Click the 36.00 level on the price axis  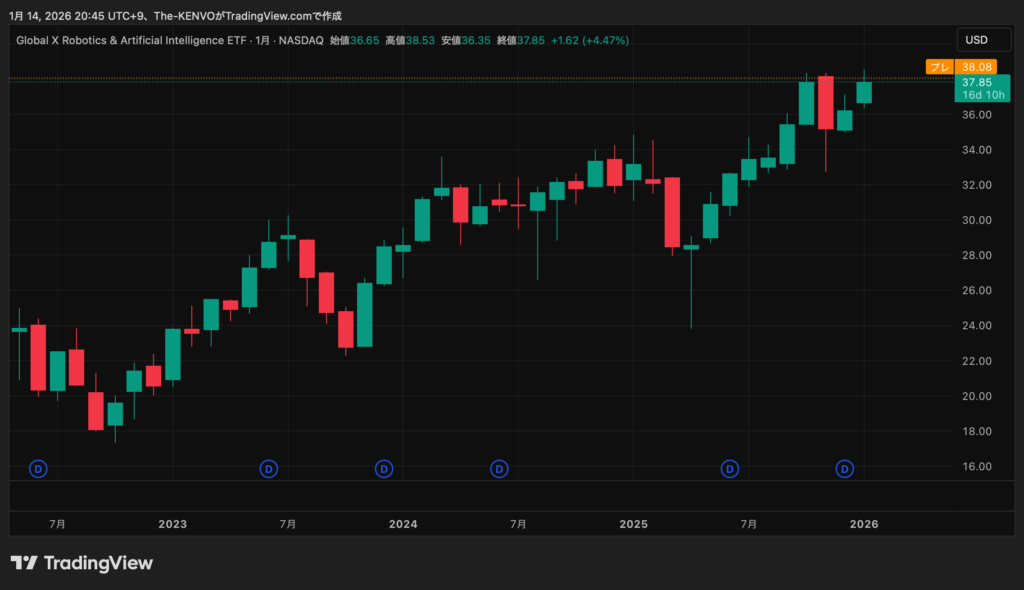[976, 115]
